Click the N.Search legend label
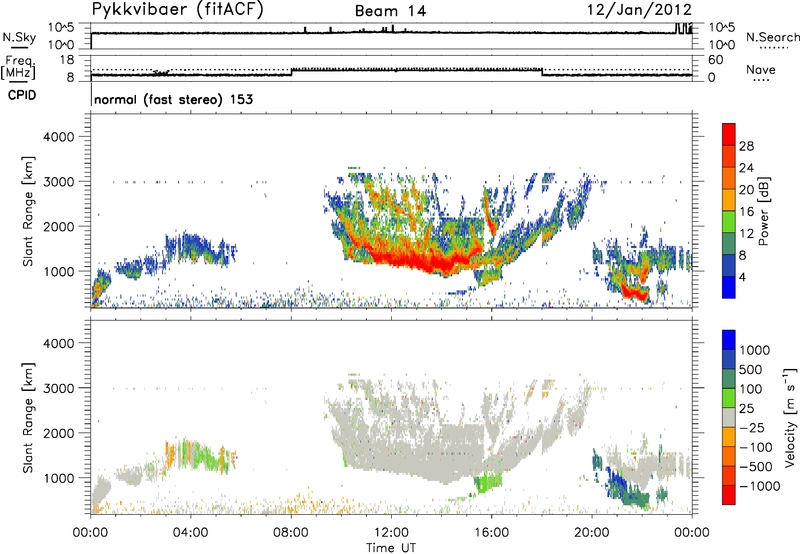Image resolution: width=800 pixels, height=554 pixels. [x=772, y=37]
